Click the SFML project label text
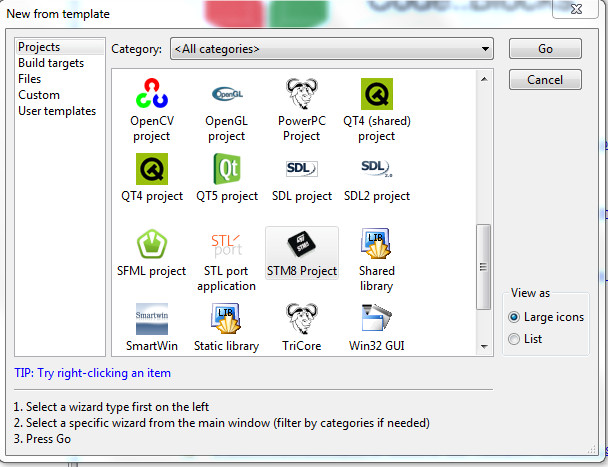The width and height of the screenshot is (608, 467). (x=152, y=271)
